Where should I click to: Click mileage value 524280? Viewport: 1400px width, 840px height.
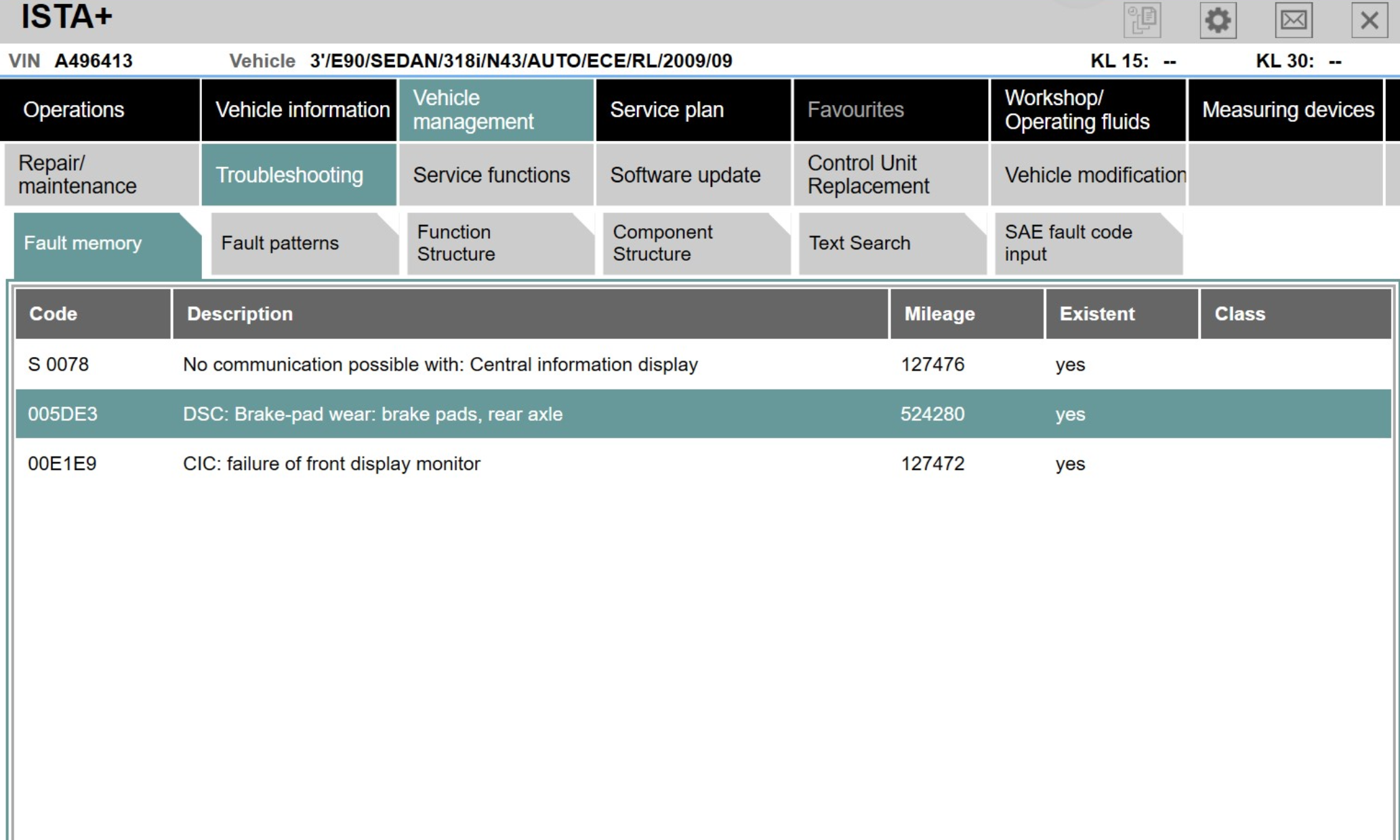(x=932, y=414)
